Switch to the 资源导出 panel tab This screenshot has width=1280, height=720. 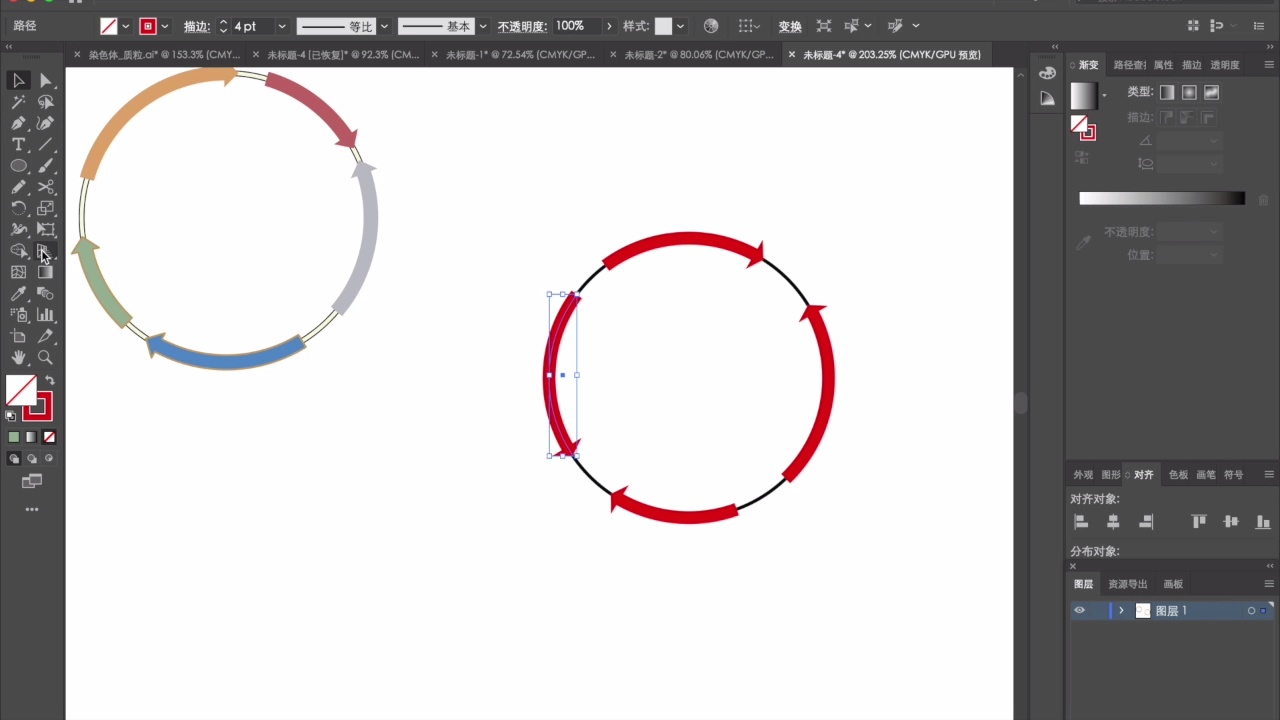tap(1127, 584)
